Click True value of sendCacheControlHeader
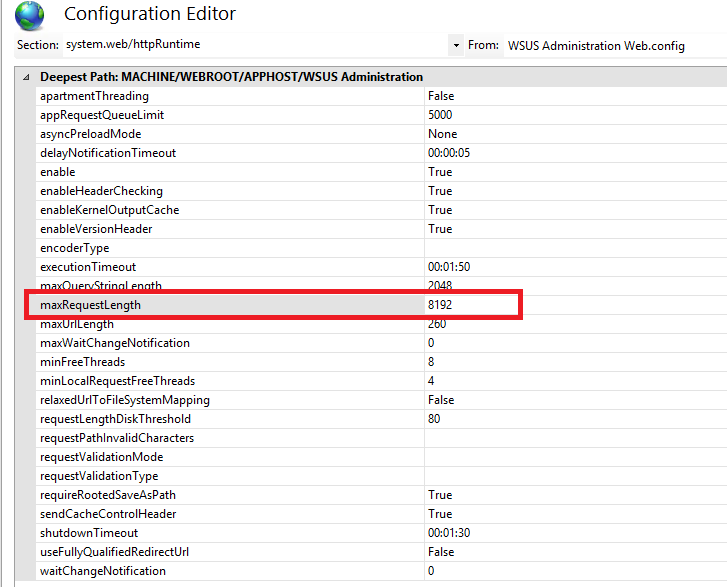 point(440,514)
